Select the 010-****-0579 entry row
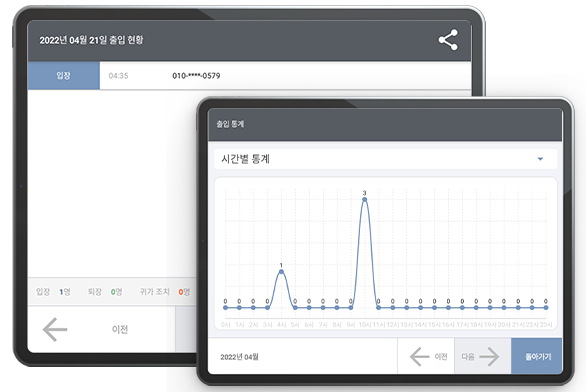Screen dimensions: 586x392 [249, 75]
